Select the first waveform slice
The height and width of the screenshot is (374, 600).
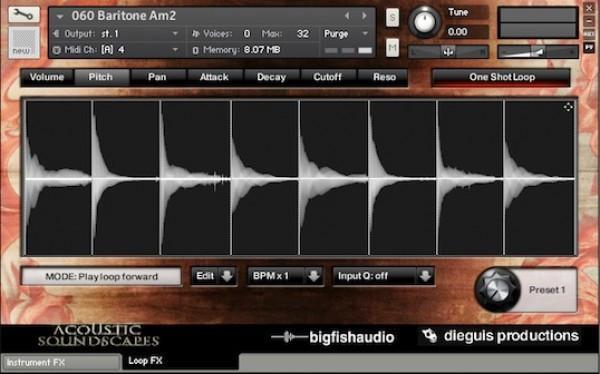tap(59, 178)
